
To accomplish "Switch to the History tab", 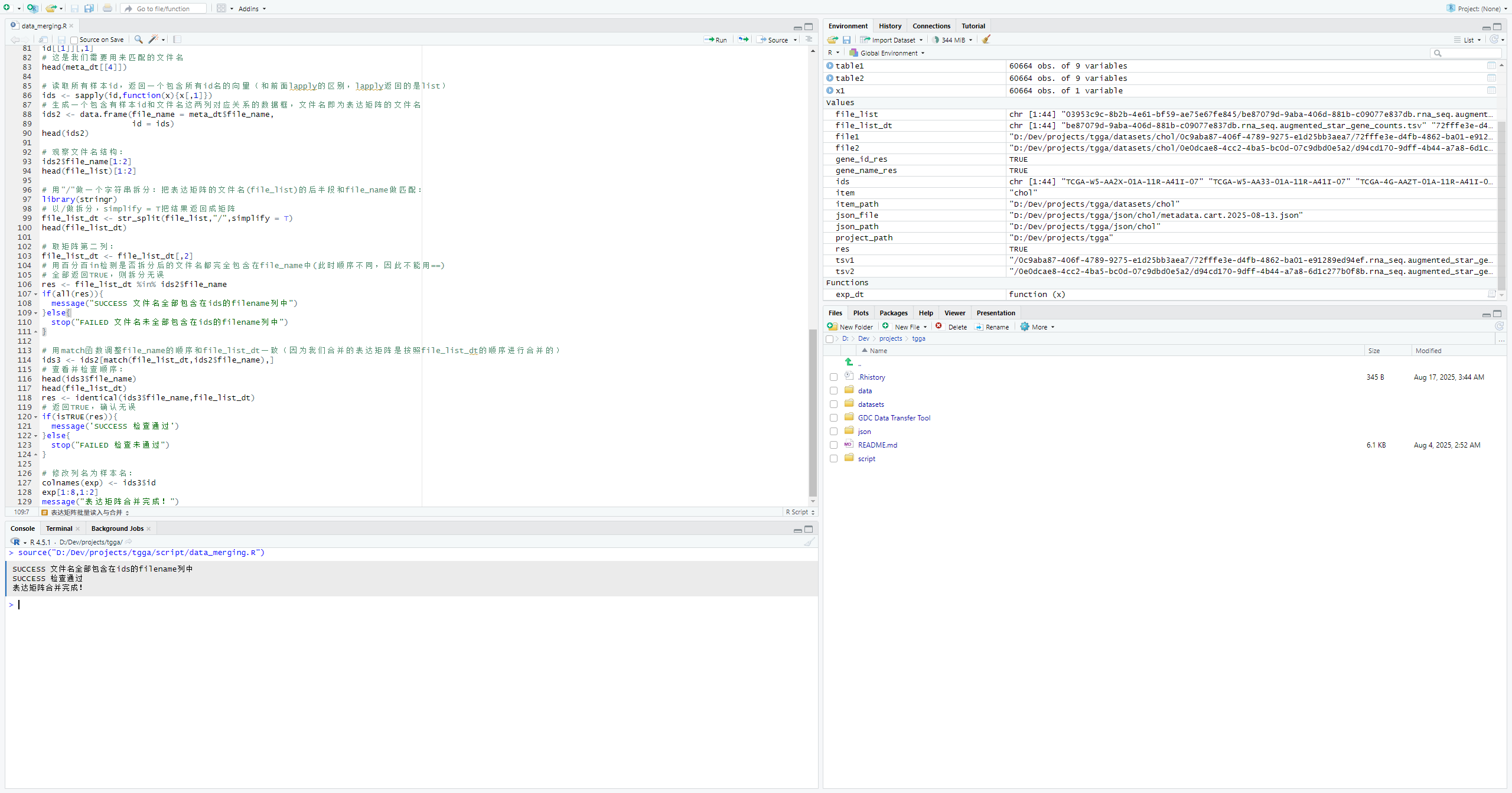I will tap(889, 26).
